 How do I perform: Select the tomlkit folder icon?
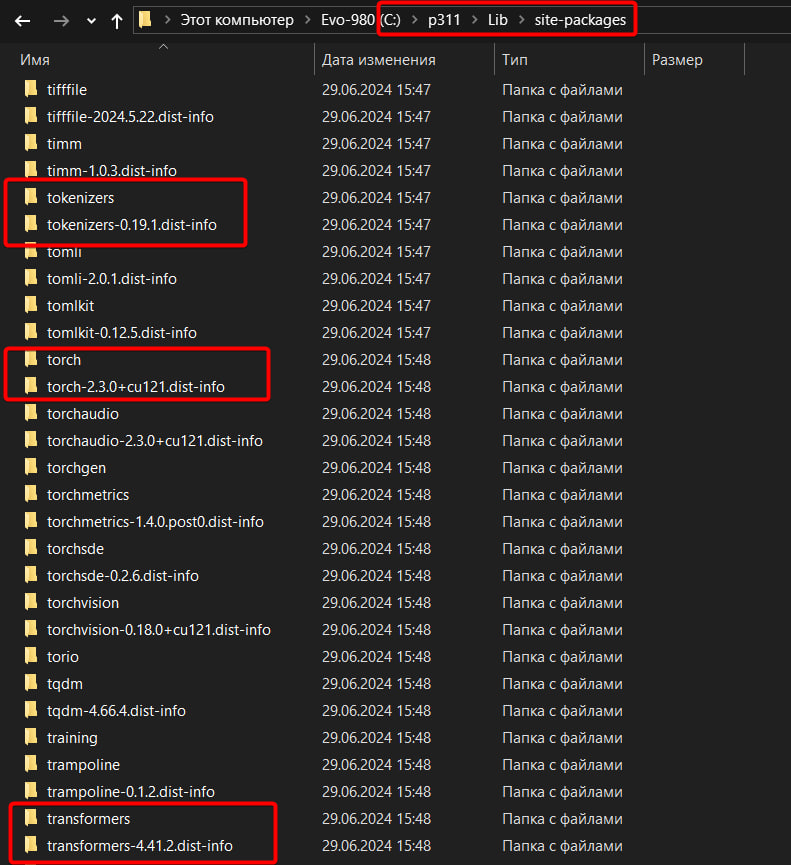(x=31, y=305)
